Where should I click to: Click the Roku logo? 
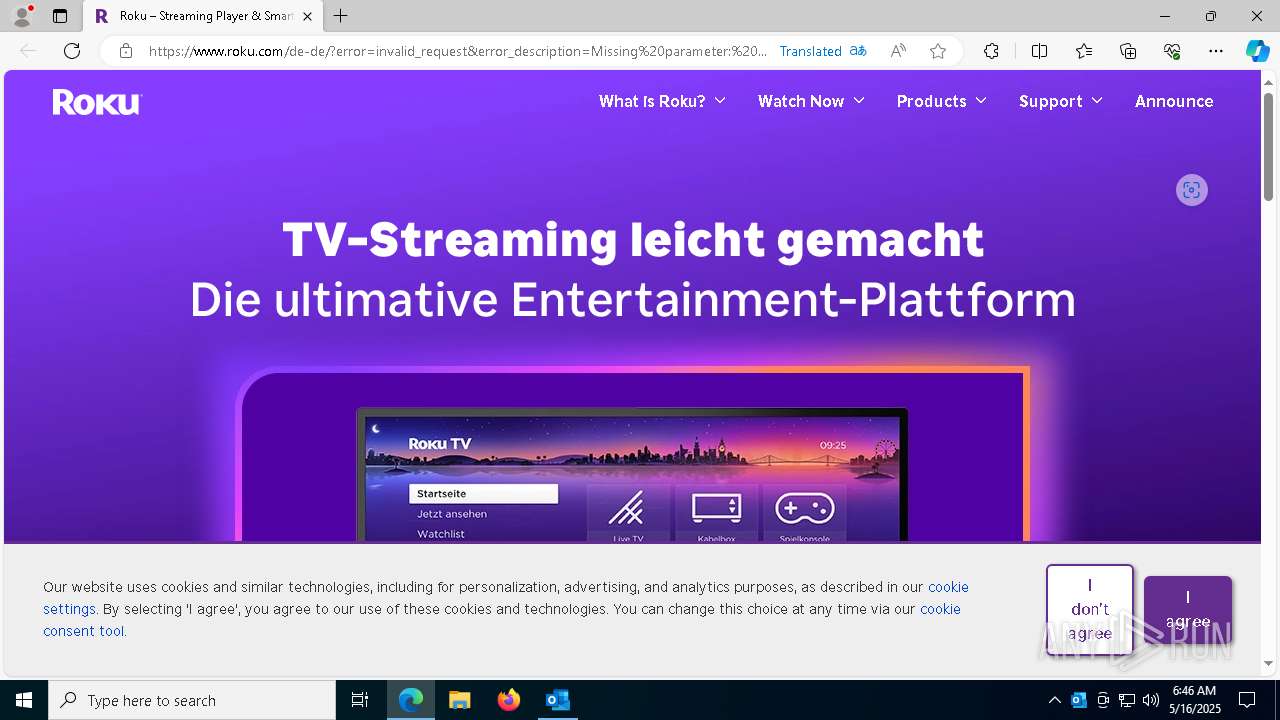tap(97, 102)
